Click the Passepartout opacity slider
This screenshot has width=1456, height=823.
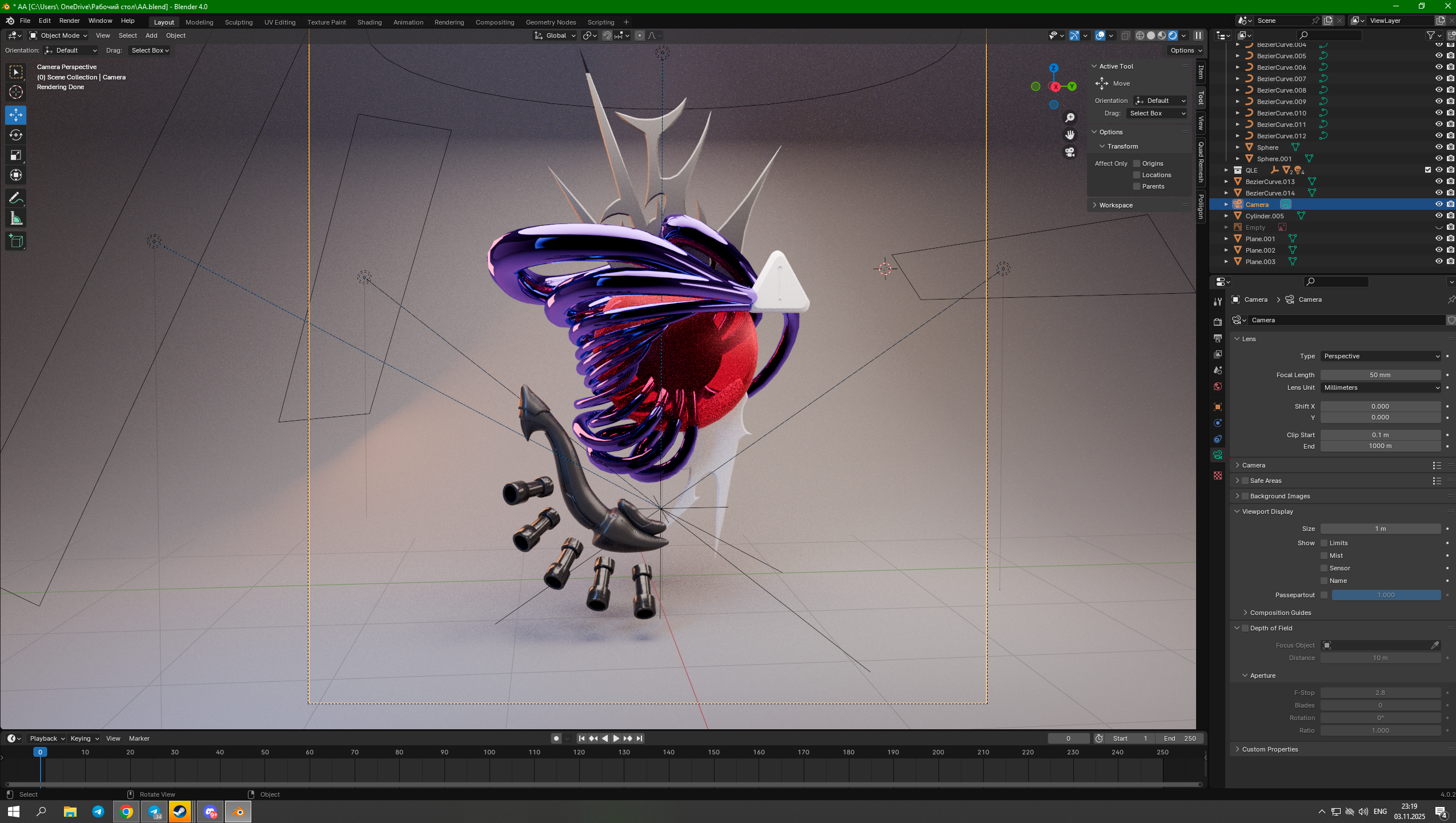(1386, 595)
